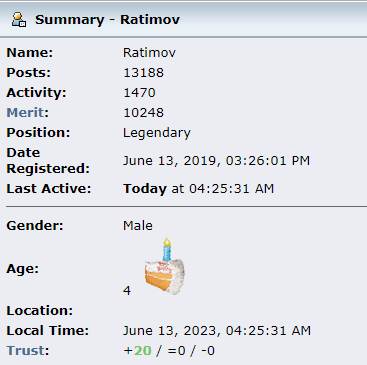367x365 pixels.
Task: Click the merit value '10248'
Action: pyautogui.click(x=144, y=113)
